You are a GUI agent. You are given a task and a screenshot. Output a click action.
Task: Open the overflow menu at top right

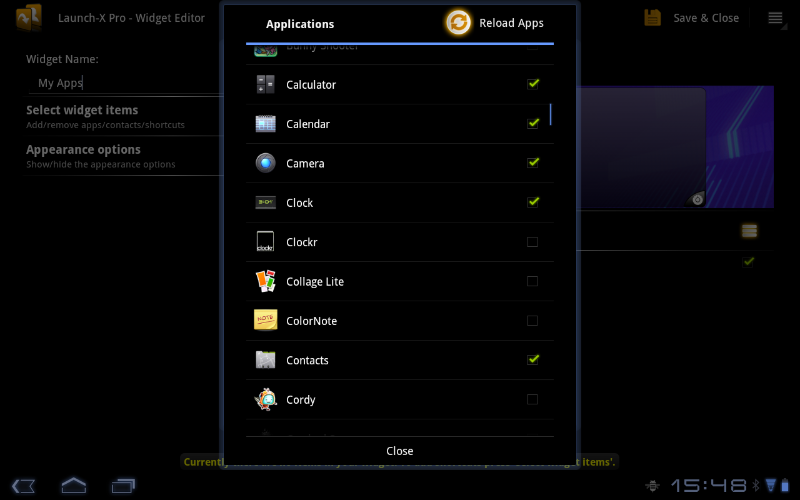pos(775,18)
